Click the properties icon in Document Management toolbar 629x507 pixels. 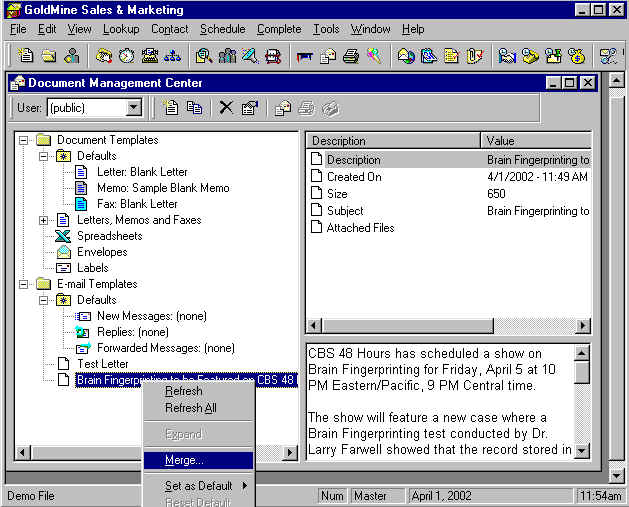(x=250, y=108)
